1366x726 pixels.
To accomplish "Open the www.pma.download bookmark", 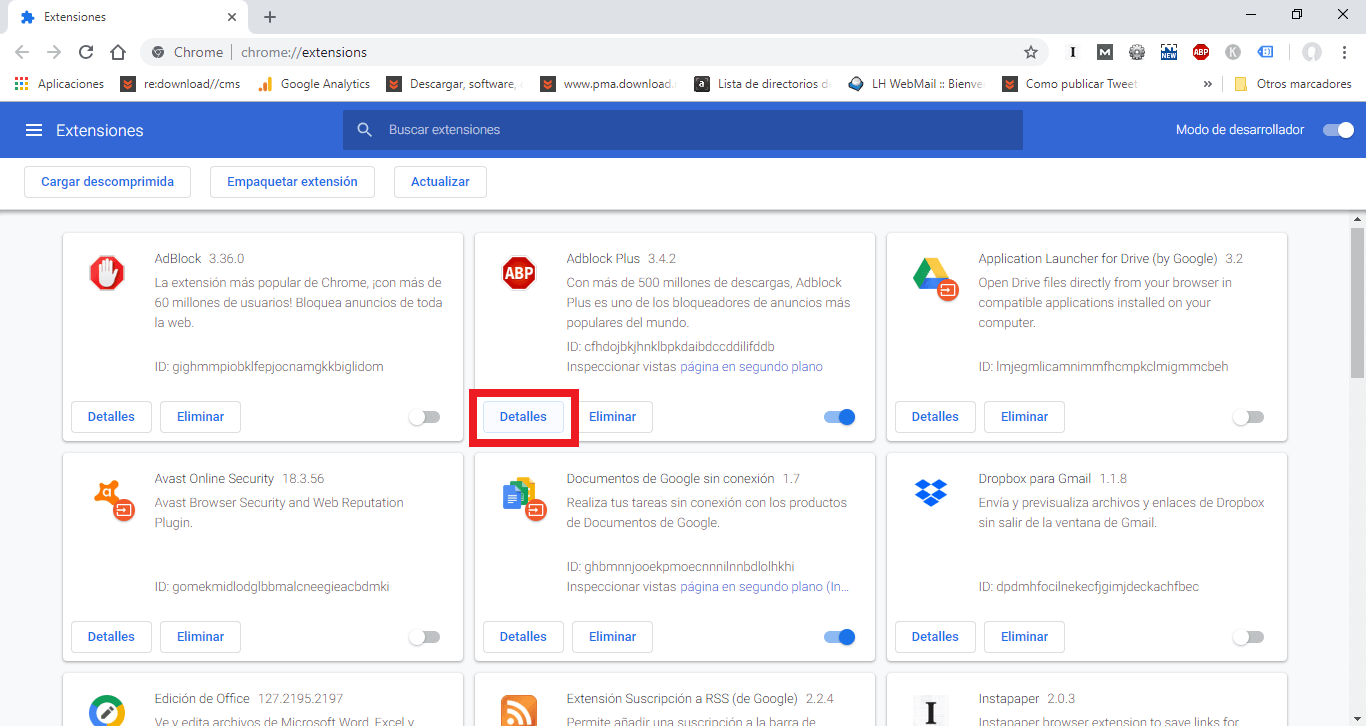I will tap(609, 84).
